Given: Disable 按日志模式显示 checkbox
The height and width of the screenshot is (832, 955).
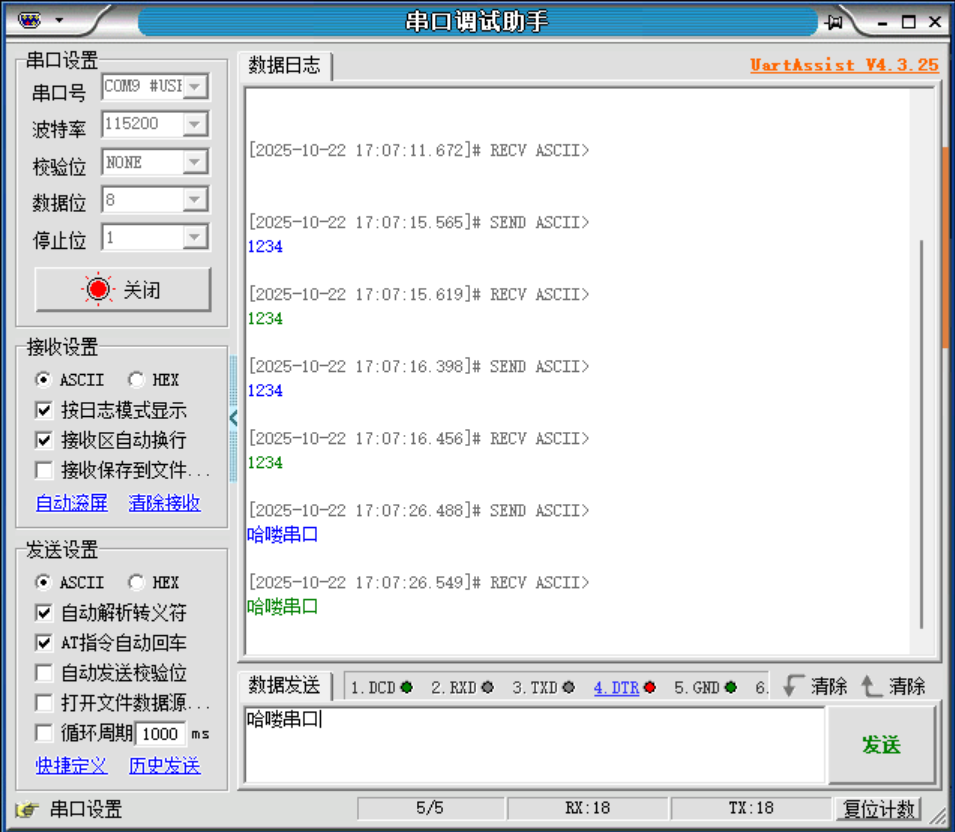Looking at the screenshot, I should tap(44, 410).
